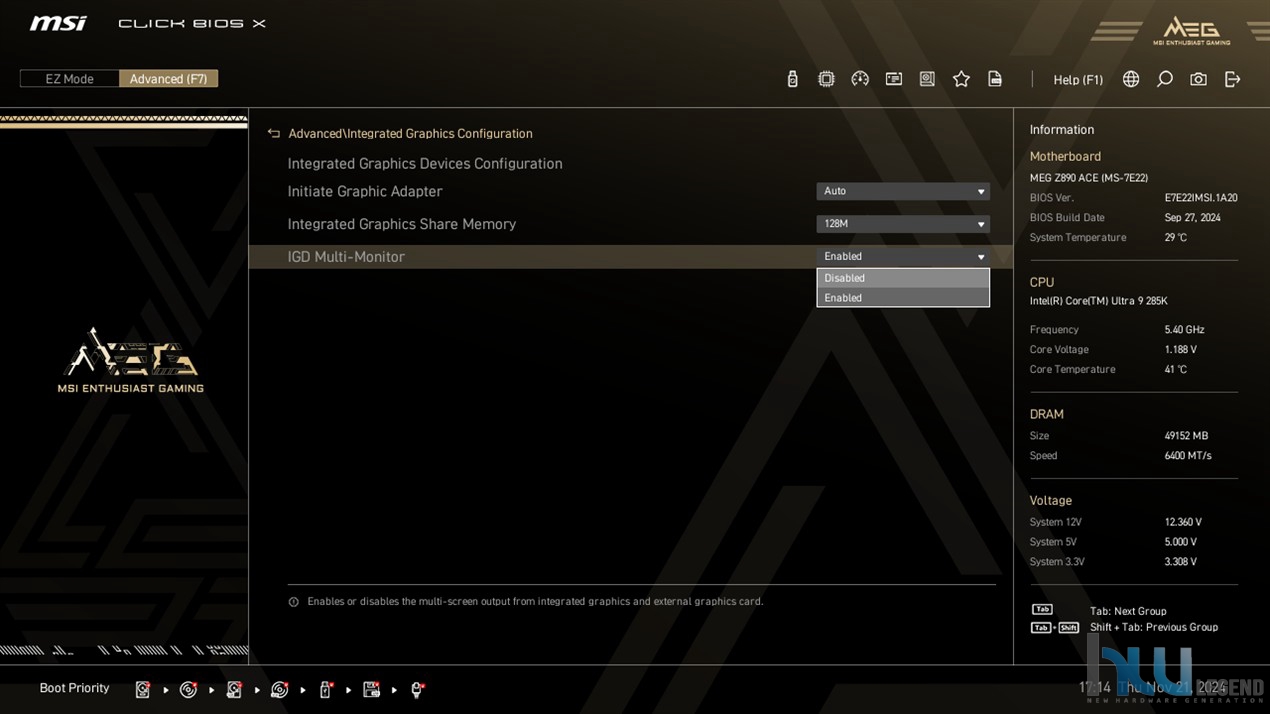Click the Advanced\Integrated Graphics Configuration breadcrumb
The image size is (1270, 714).
coord(410,133)
